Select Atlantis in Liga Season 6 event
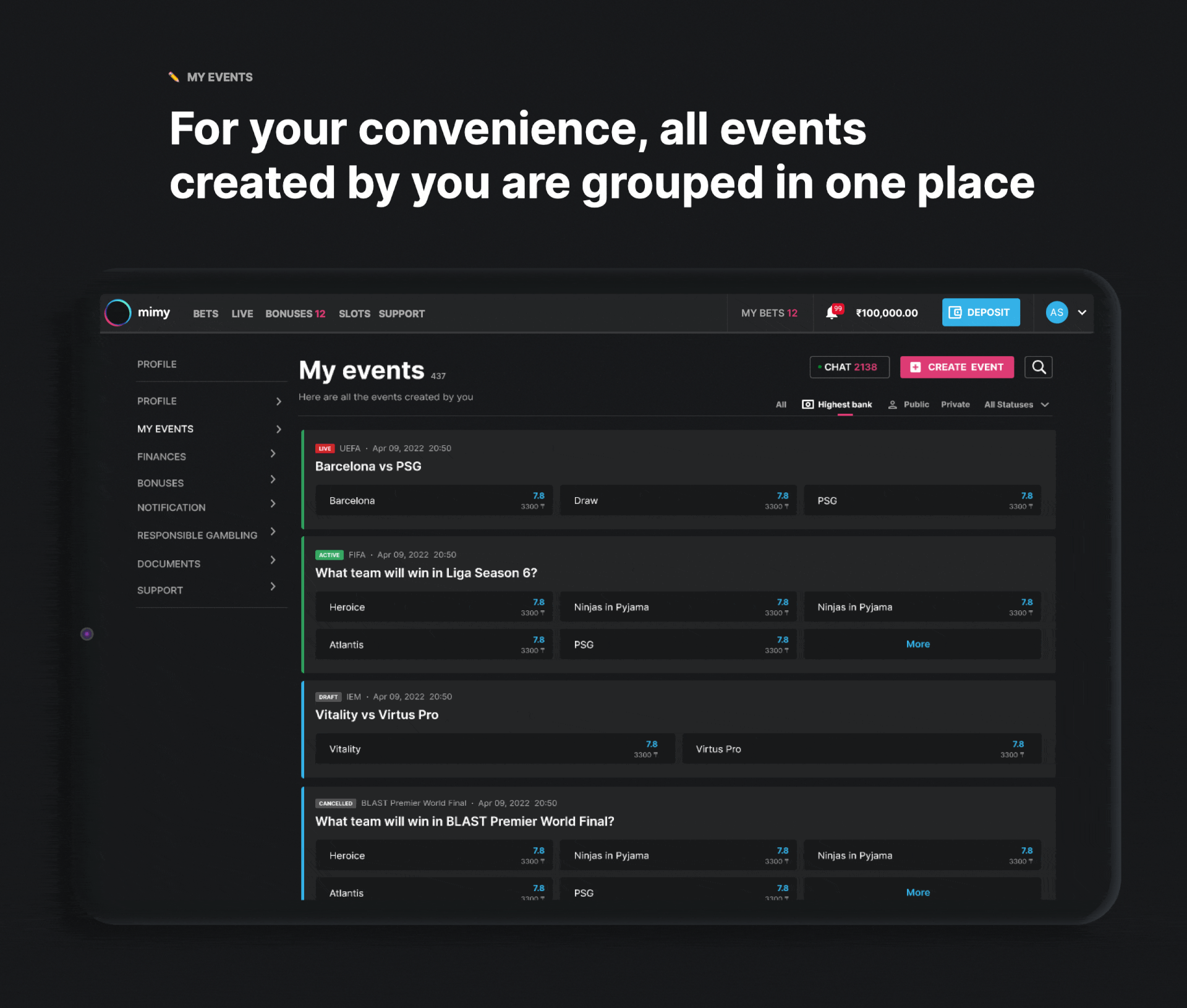This screenshot has height=1008, width=1187. coord(434,644)
